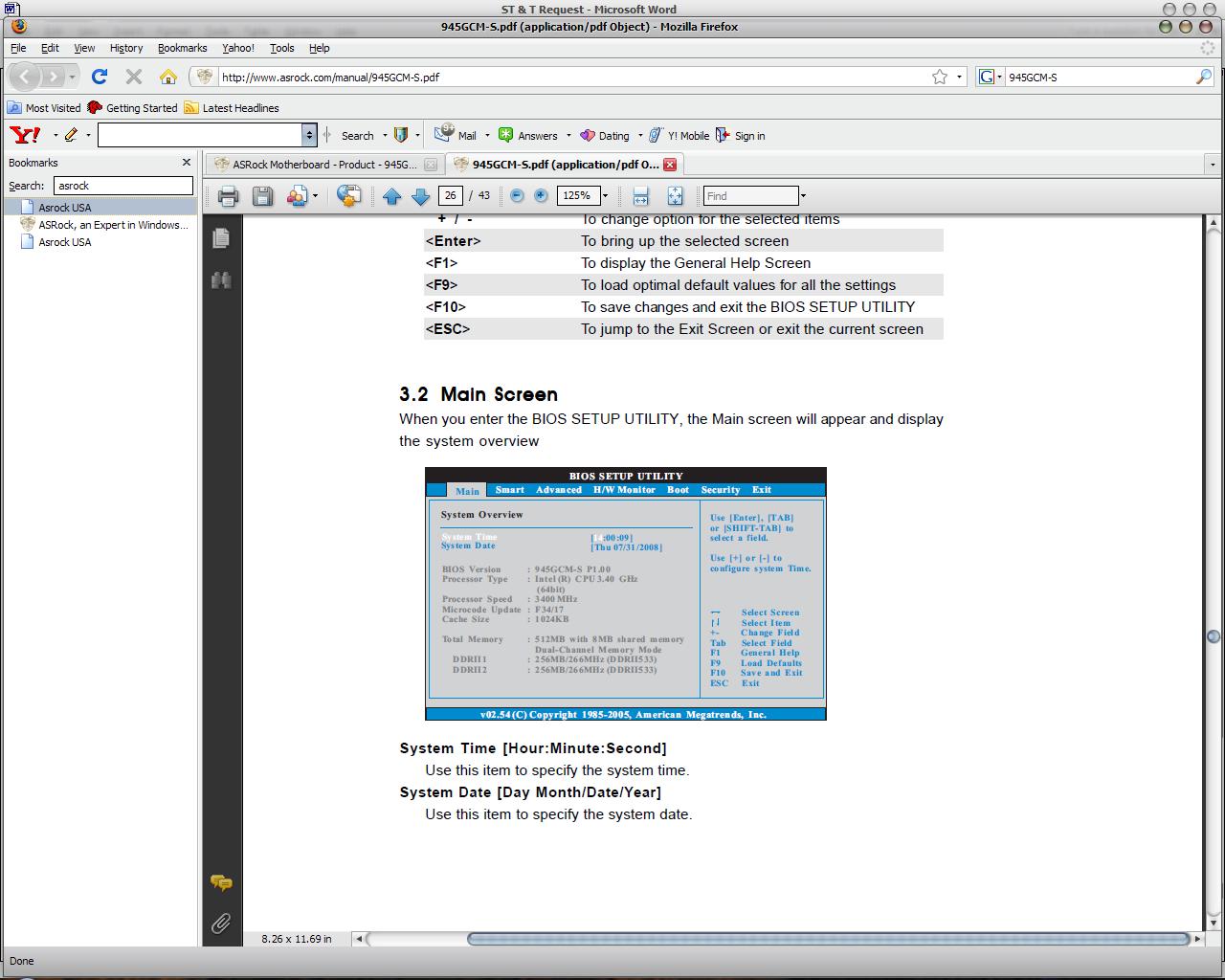Click the URL address bar
This screenshot has width=1225, height=980.
pos(569,77)
